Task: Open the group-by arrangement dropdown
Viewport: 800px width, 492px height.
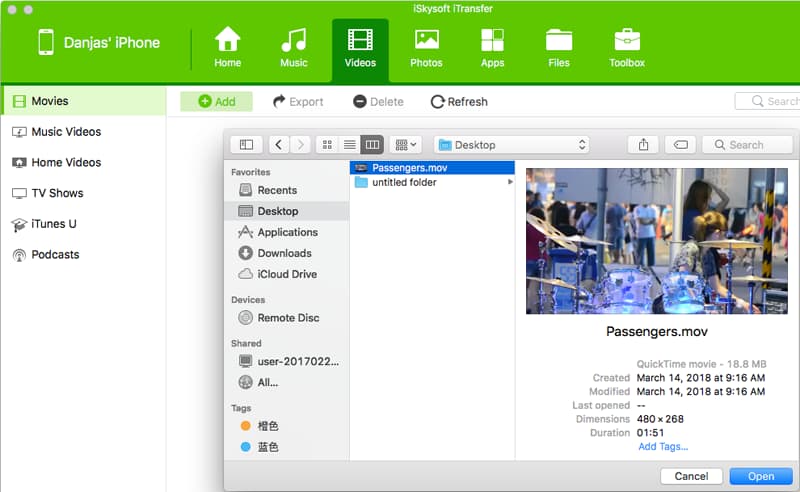Action: coord(406,145)
